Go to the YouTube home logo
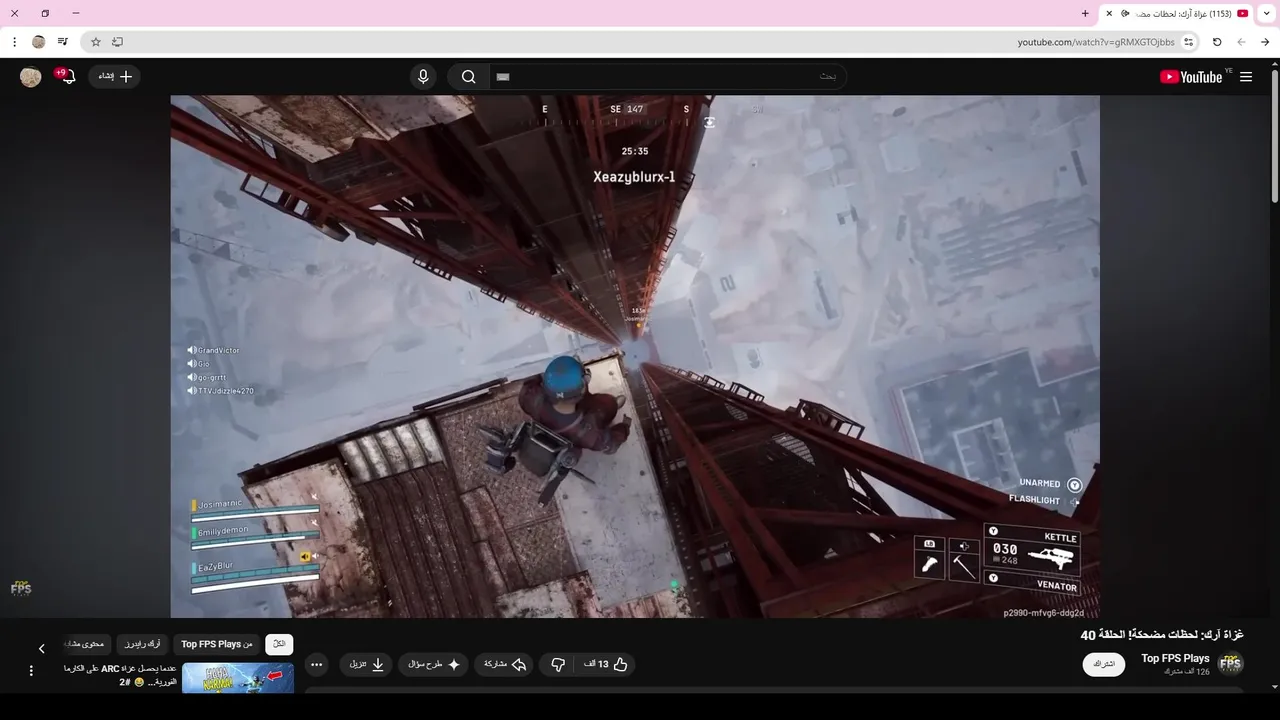Image resolution: width=1280 pixels, height=720 pixels. [x=1191, y=77]
